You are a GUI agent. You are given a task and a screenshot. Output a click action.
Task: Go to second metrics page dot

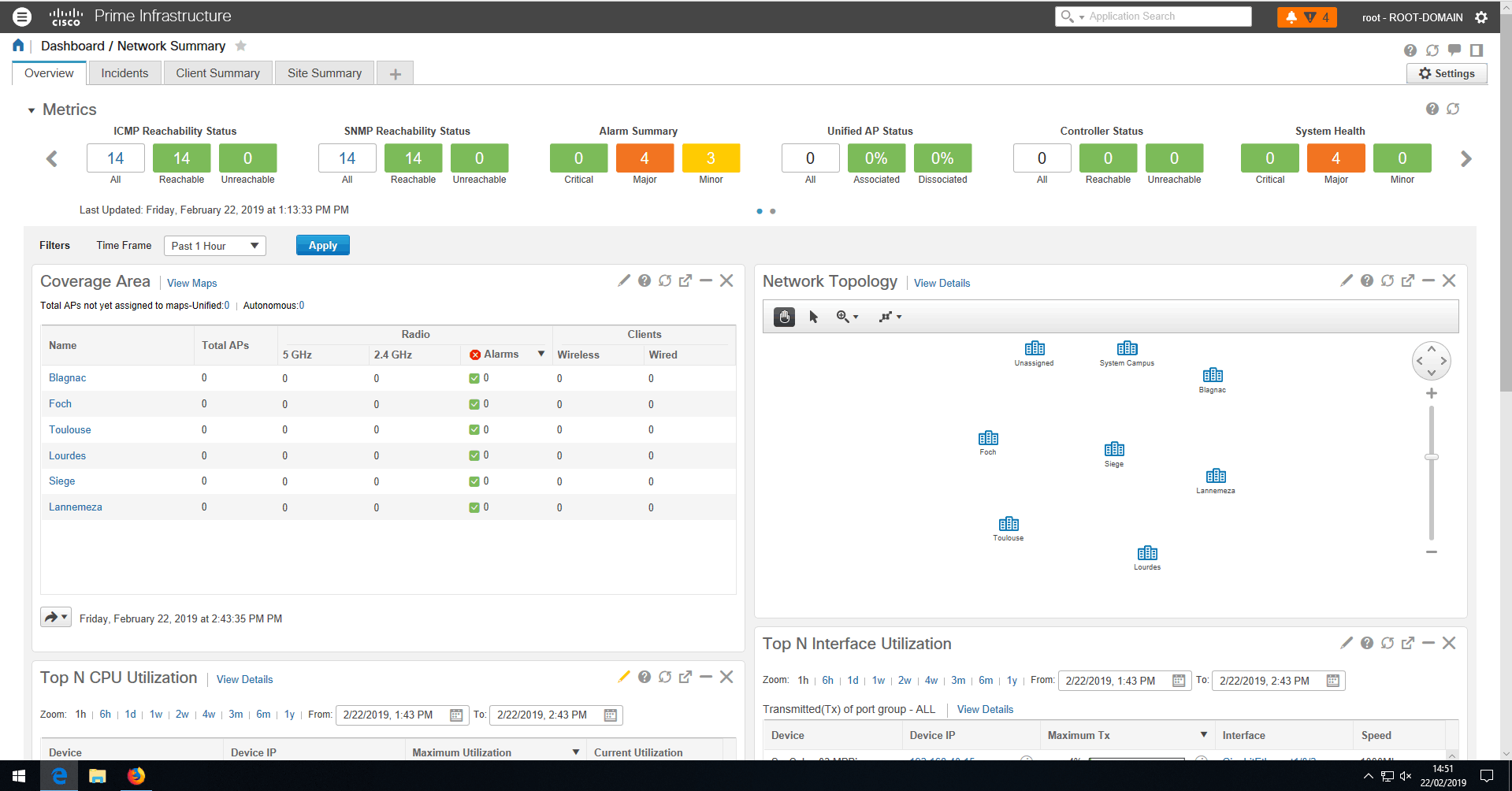coord(773,211)
